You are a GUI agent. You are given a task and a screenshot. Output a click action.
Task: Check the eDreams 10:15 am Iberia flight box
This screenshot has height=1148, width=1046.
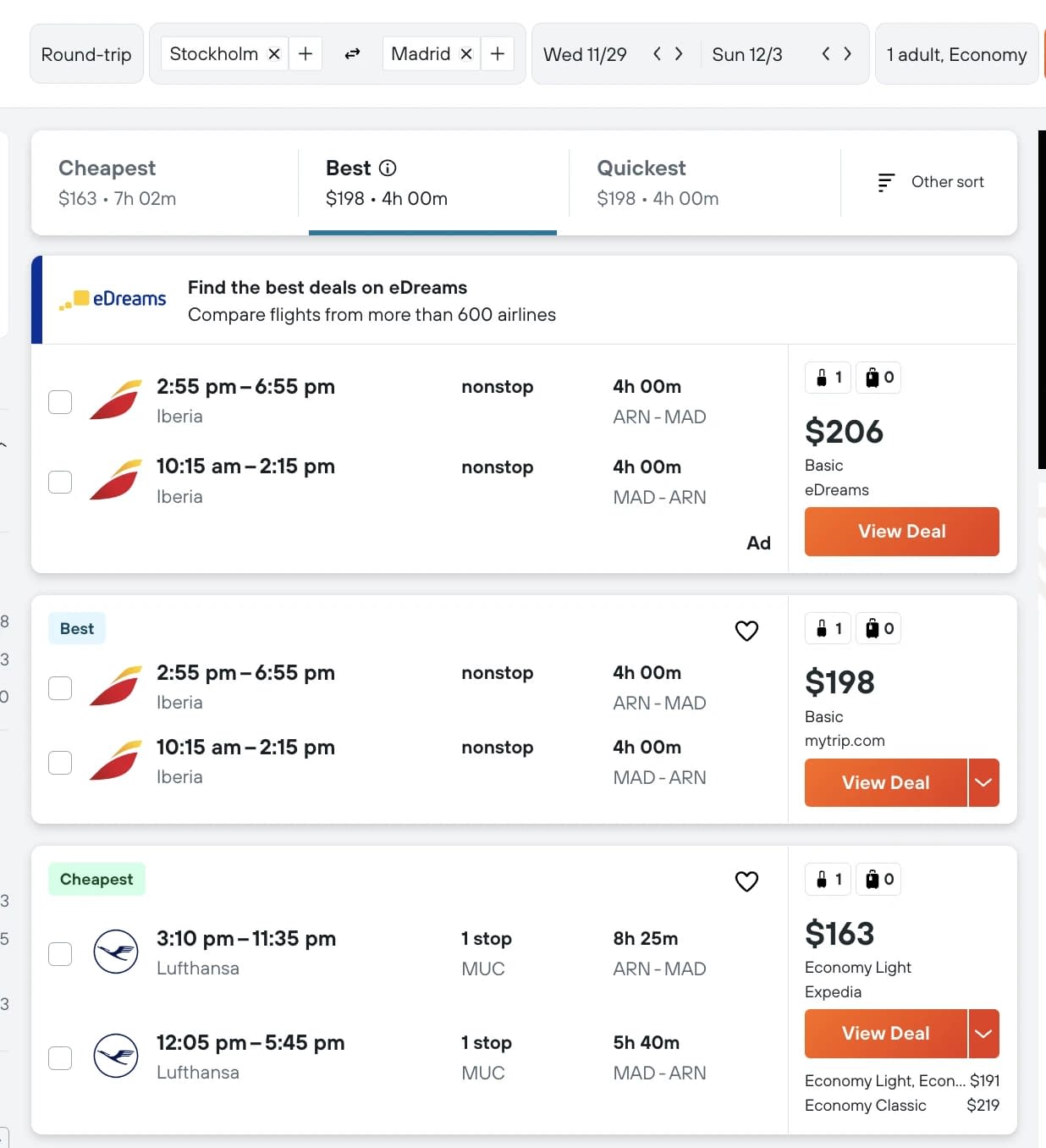point(60,482)
